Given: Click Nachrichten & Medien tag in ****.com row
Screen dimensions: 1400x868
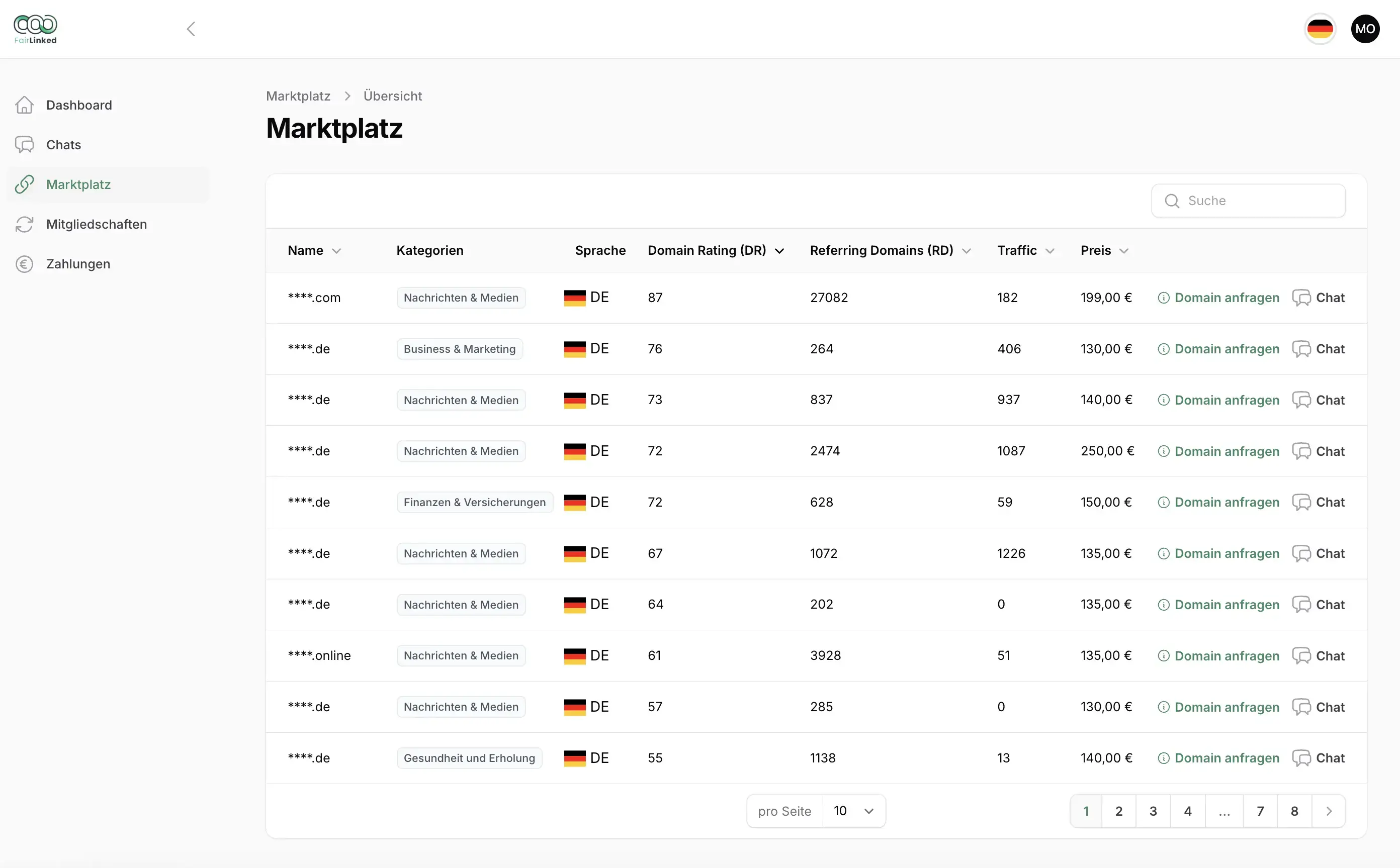Looking at the screenshot, I should coord(461,298).
